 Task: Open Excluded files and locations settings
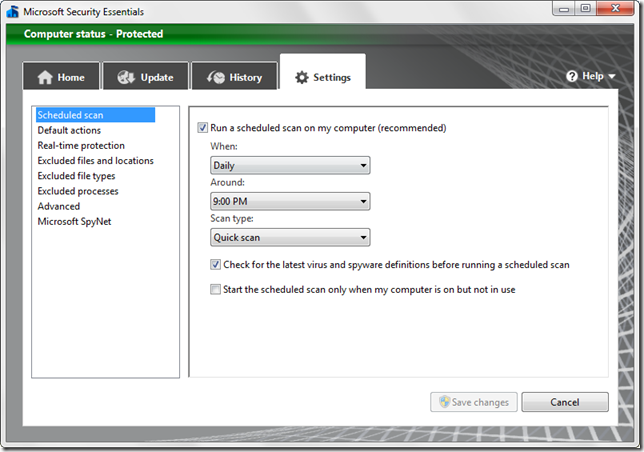(x=95, y=161)
